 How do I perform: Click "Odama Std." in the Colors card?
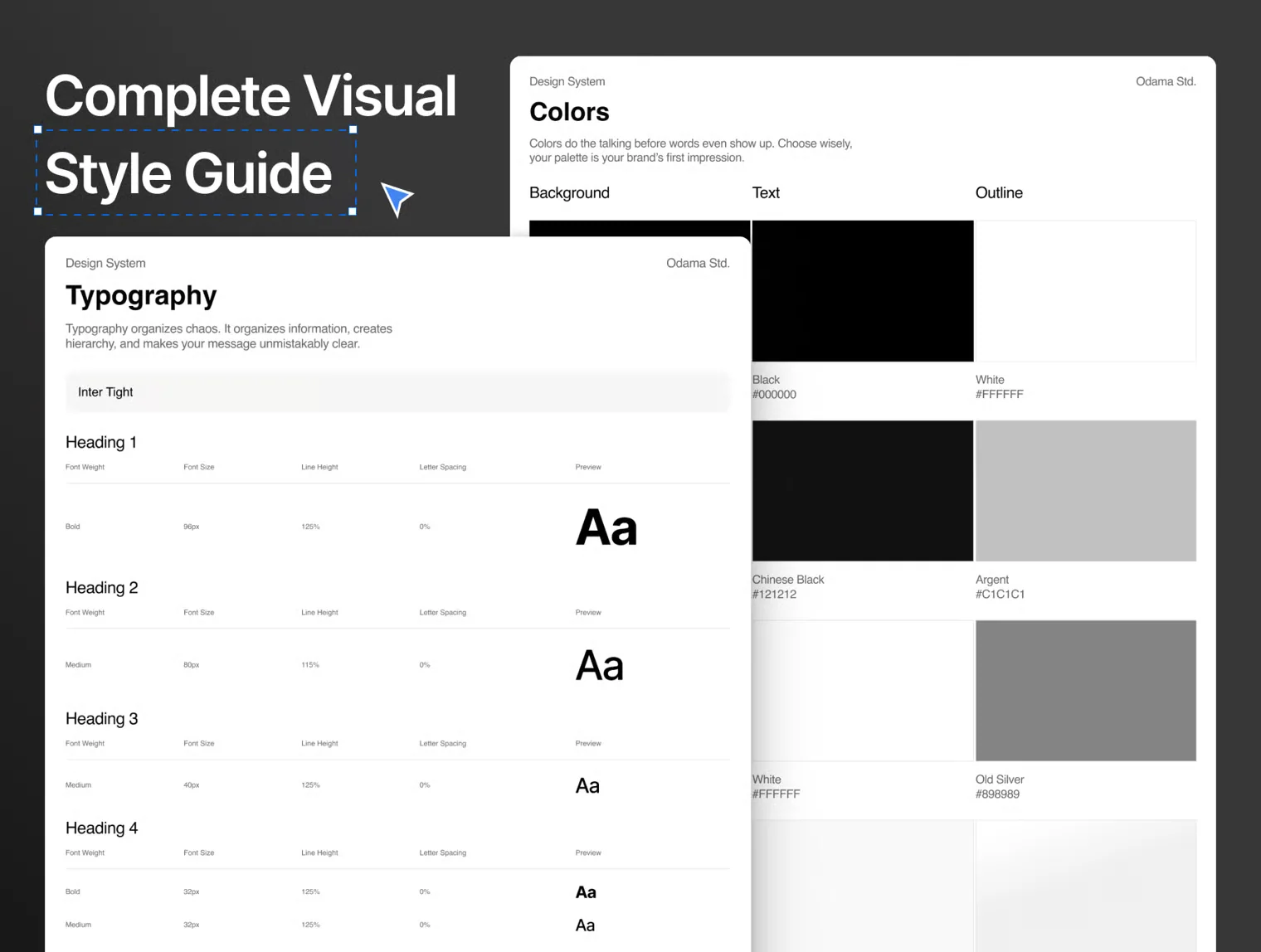[x=1166, y=81]
